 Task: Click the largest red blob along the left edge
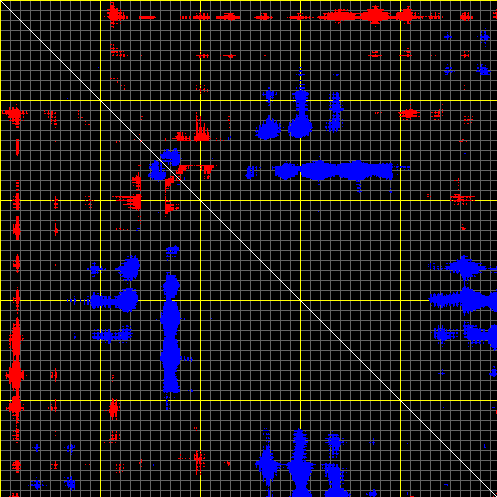point(15,375)
